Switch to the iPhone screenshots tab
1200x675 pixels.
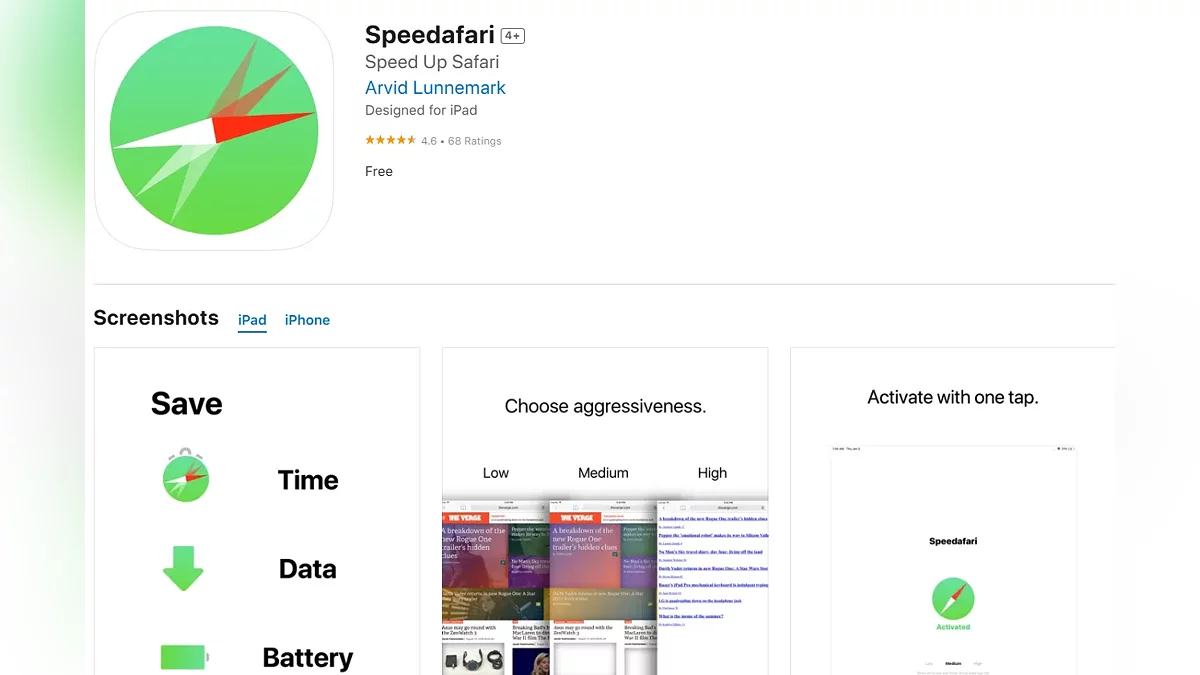coord(307,320)
